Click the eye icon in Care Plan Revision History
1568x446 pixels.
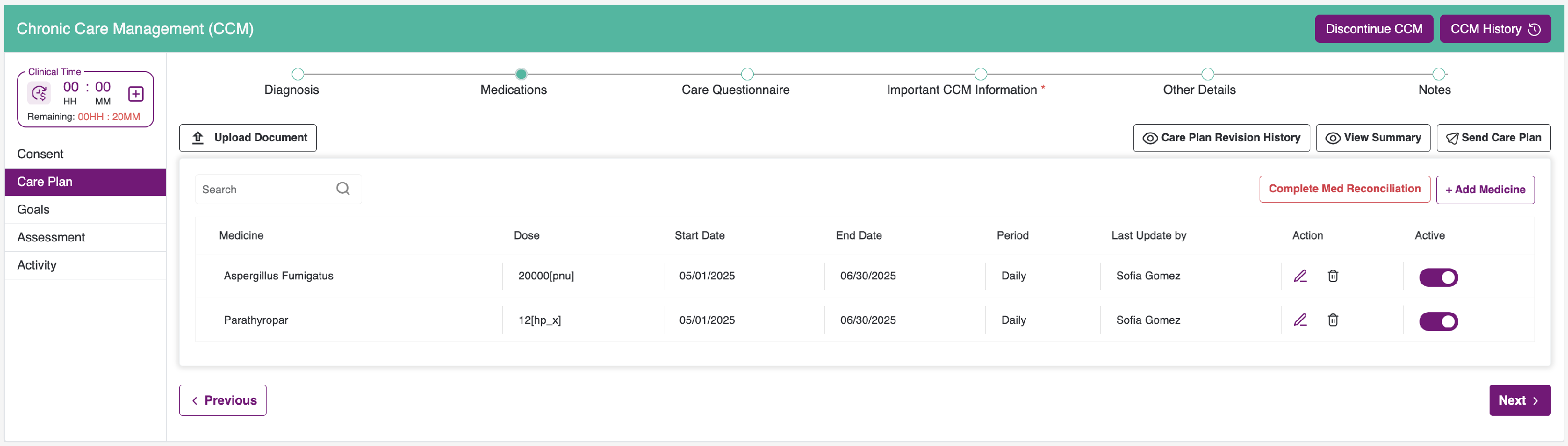[x=1150, y=138]
